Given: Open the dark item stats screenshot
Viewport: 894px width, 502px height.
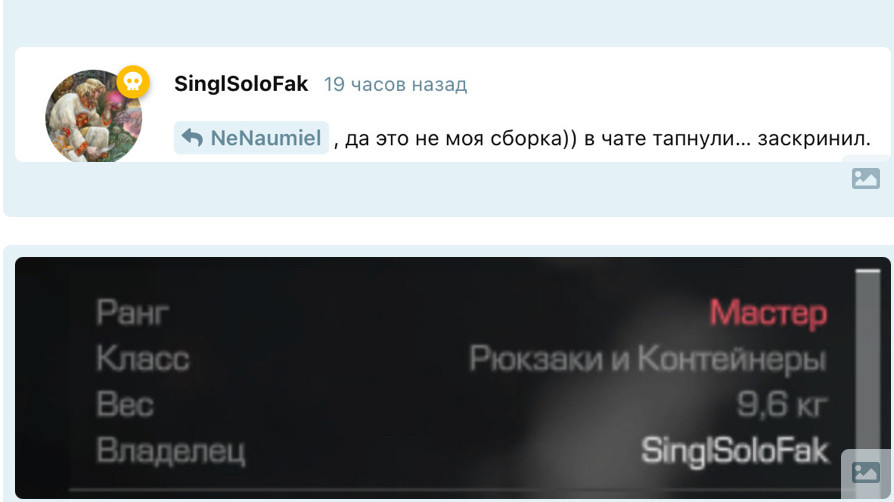Looking at the screenshot, I should (x=453, y=378).
